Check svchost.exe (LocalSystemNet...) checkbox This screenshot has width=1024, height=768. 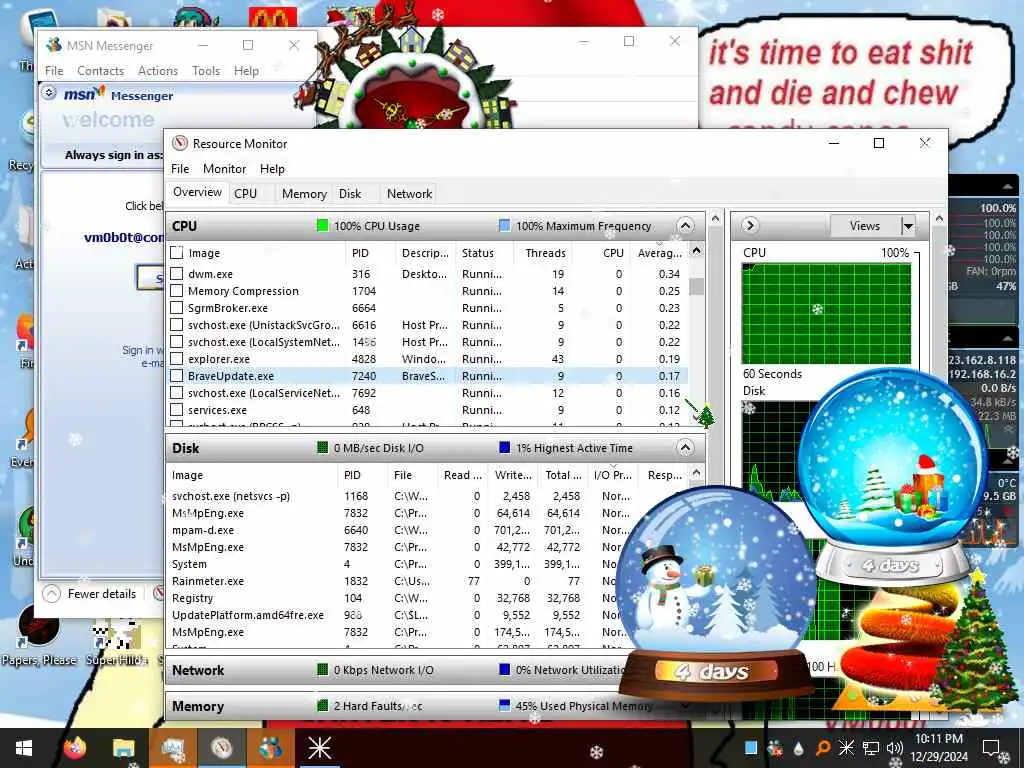pos(176,342)
